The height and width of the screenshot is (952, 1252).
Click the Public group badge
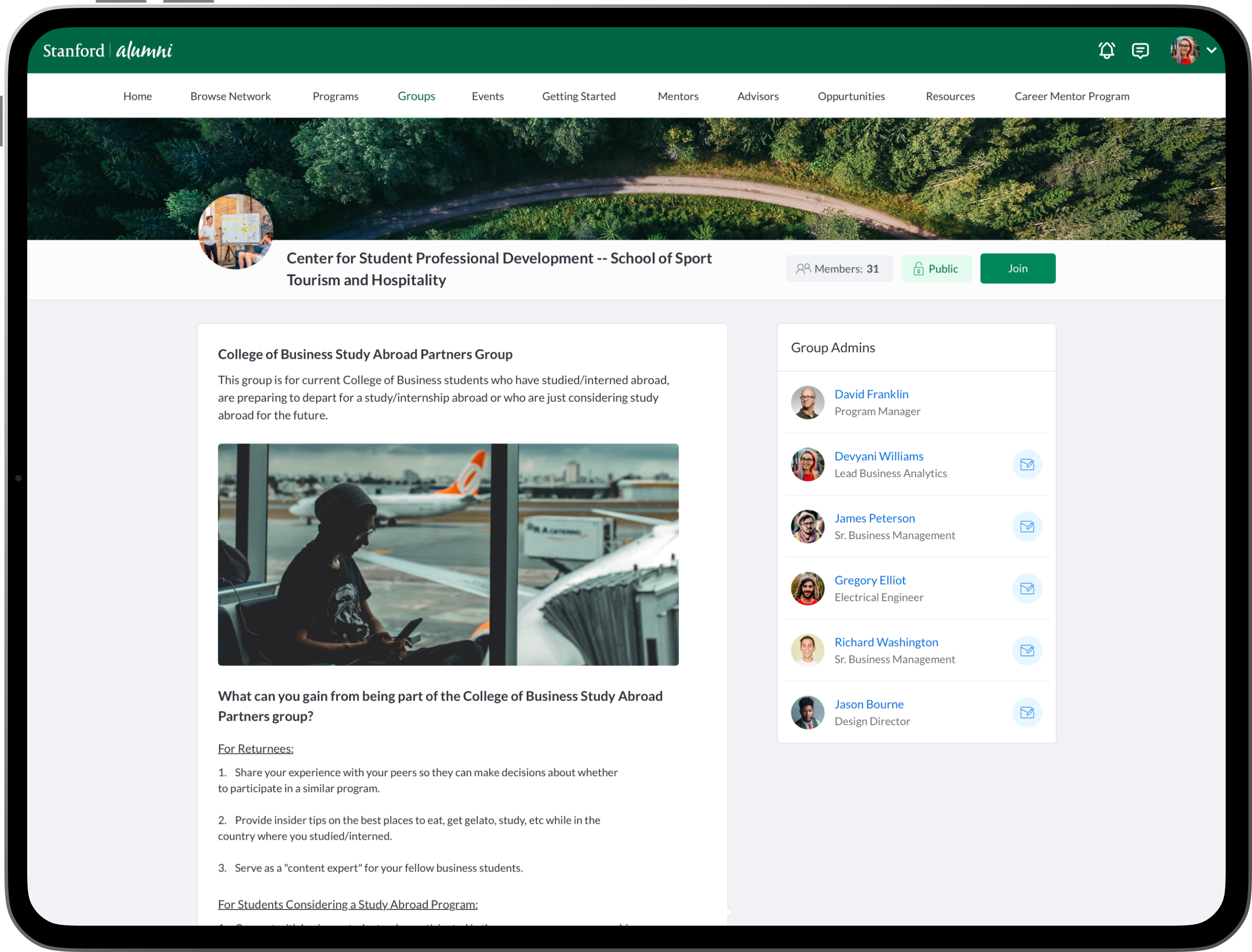936,268
